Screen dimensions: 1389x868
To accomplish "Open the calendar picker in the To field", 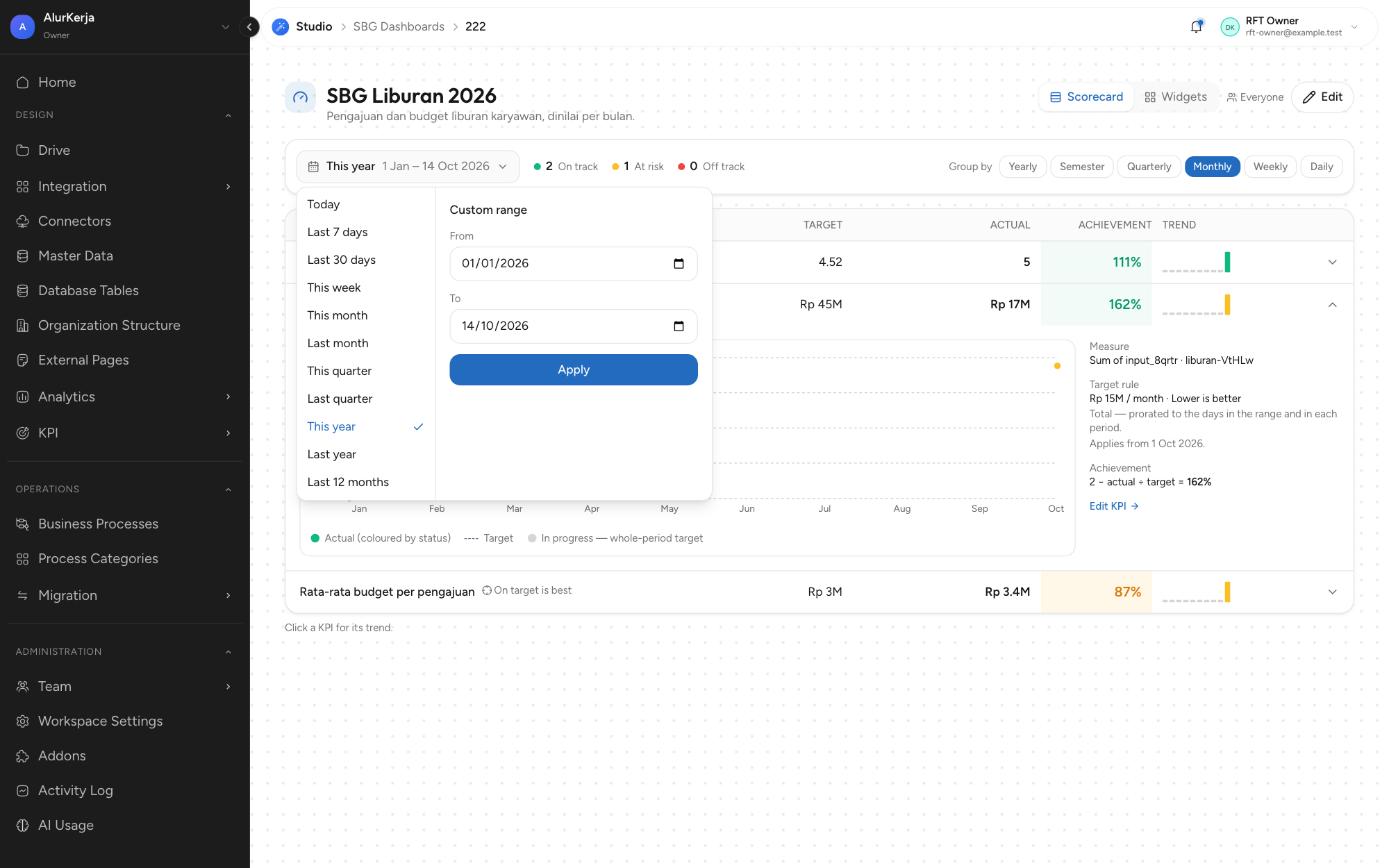I will [x=679, y=326].
